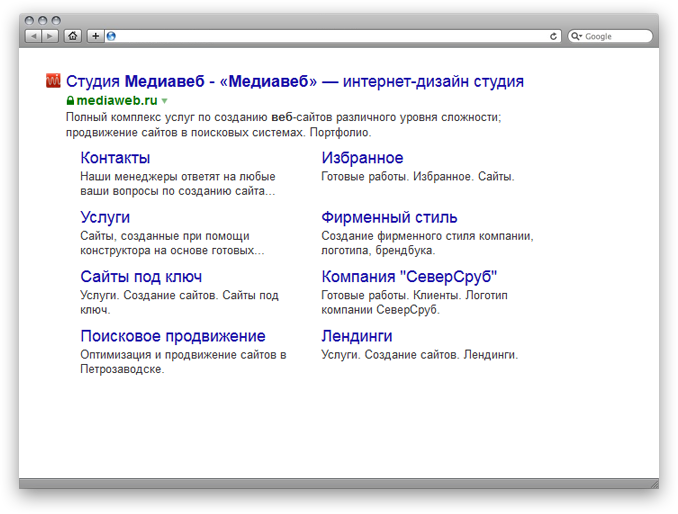Open the Услуги sitelink

pyautogui.click(x=105, y=217)
